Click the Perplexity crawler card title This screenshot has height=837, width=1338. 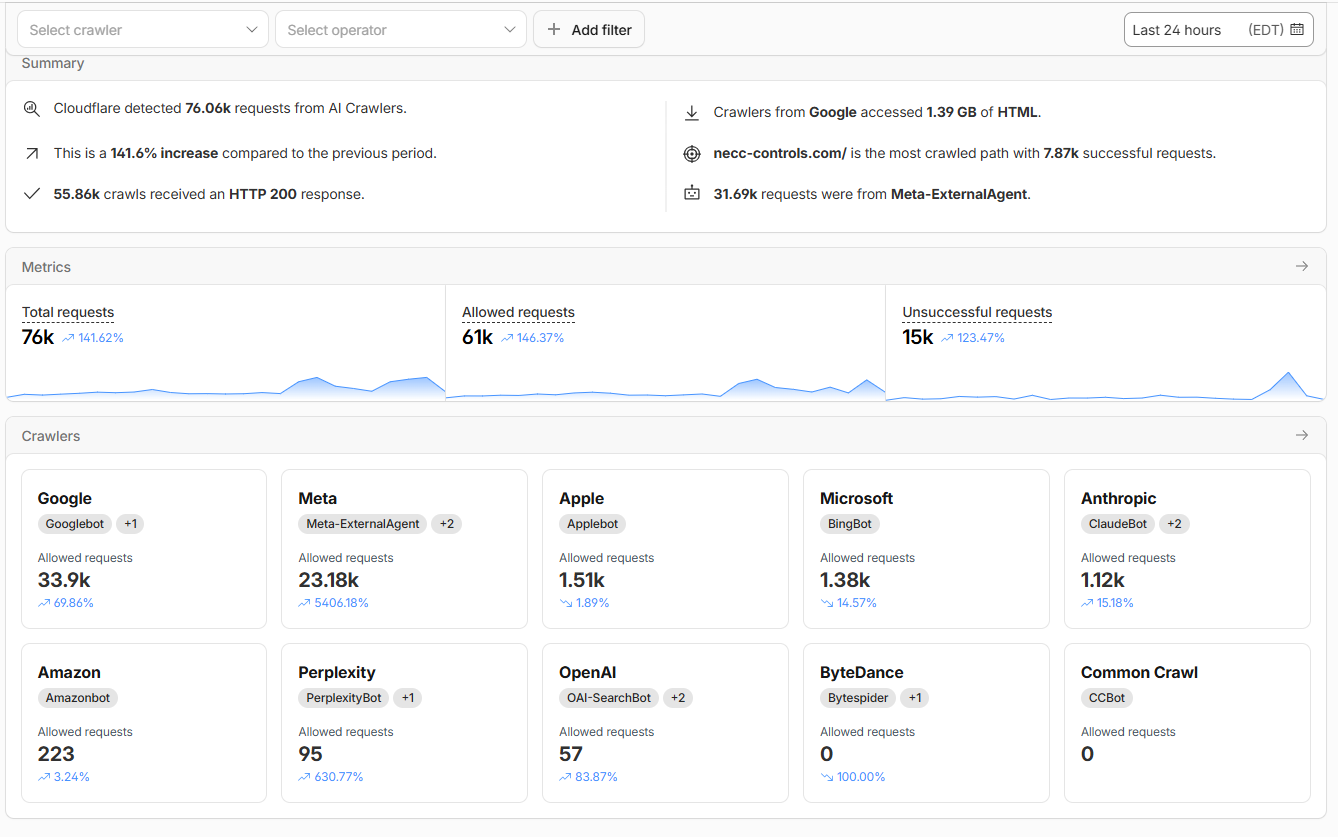point(337,672)
